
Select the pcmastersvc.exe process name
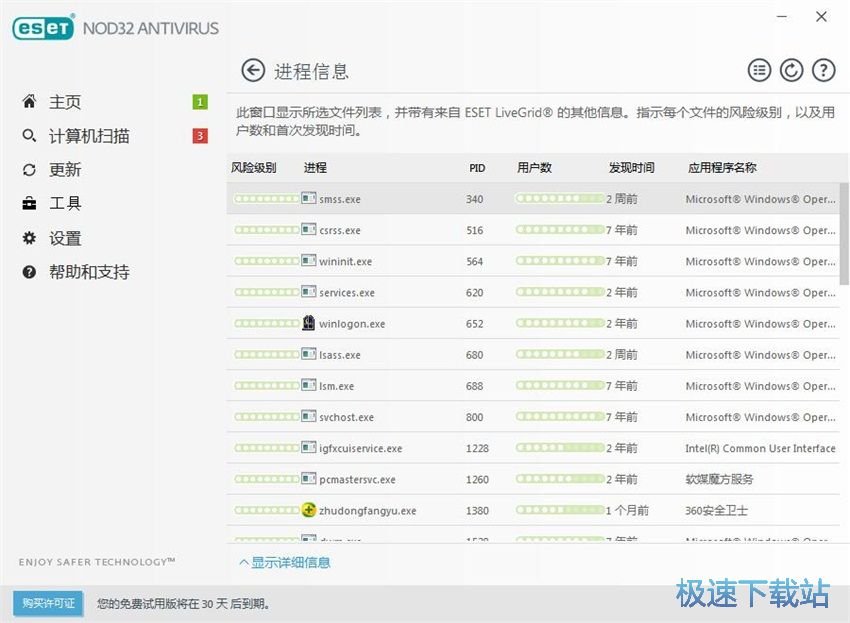coord(358,479)
